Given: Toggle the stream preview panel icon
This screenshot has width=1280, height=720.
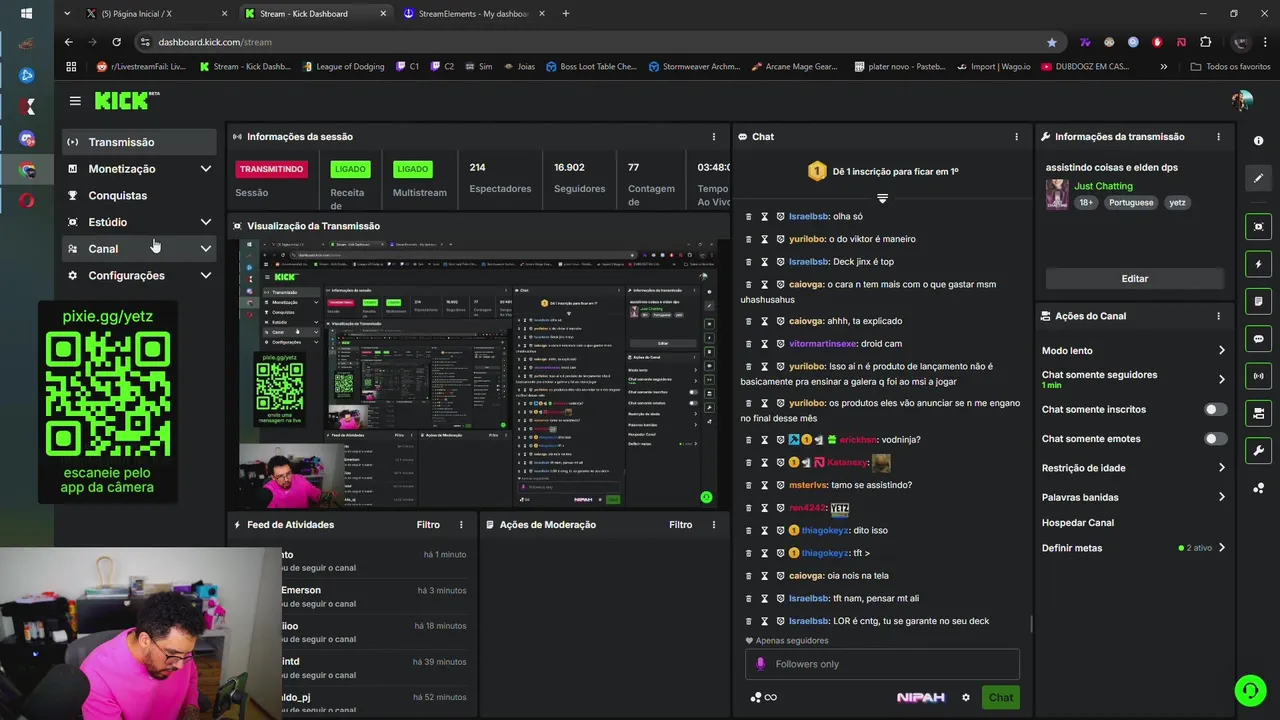Looking at the screenshot, I should tap(1259, 227).
